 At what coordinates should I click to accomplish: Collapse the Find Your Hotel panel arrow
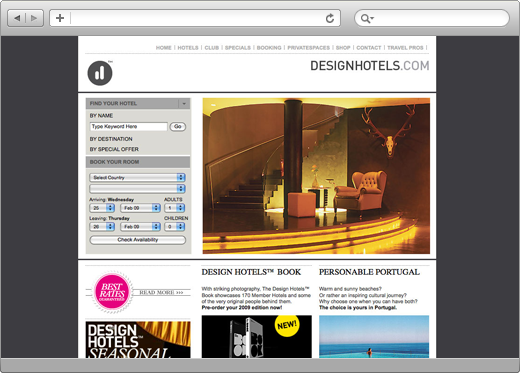pyautogui.click(x=184, y=104)
